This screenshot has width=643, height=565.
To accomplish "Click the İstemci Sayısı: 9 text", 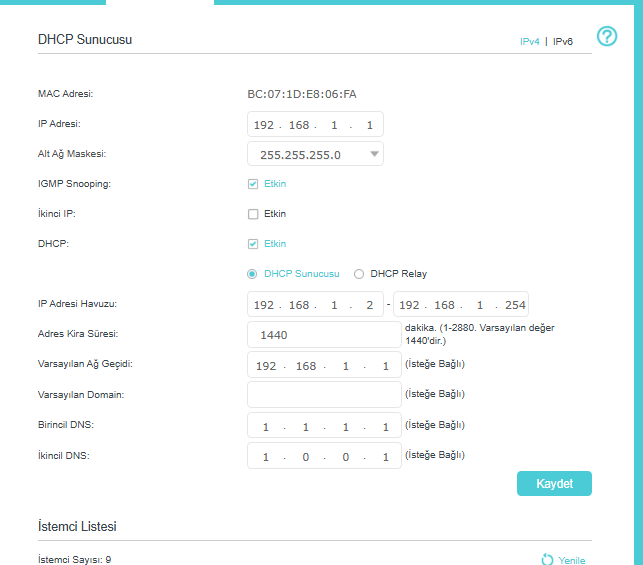I will (x=74, y=560).
